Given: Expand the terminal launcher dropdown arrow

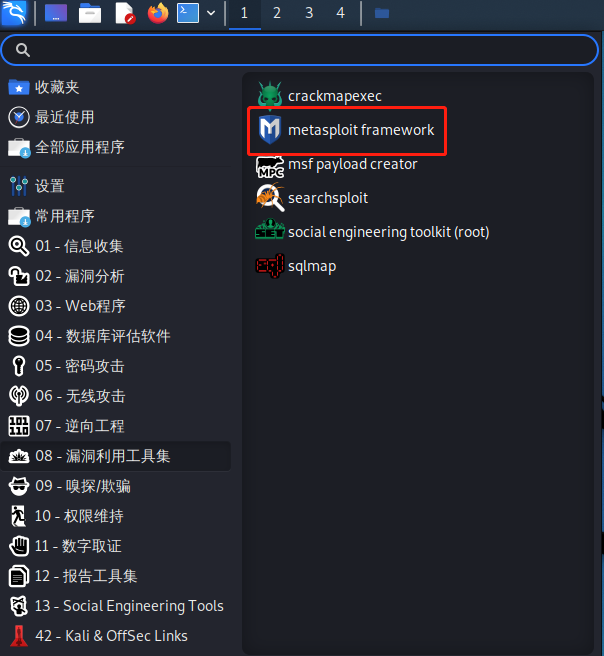Looking at the screenshot, I should tap(211, 13).
